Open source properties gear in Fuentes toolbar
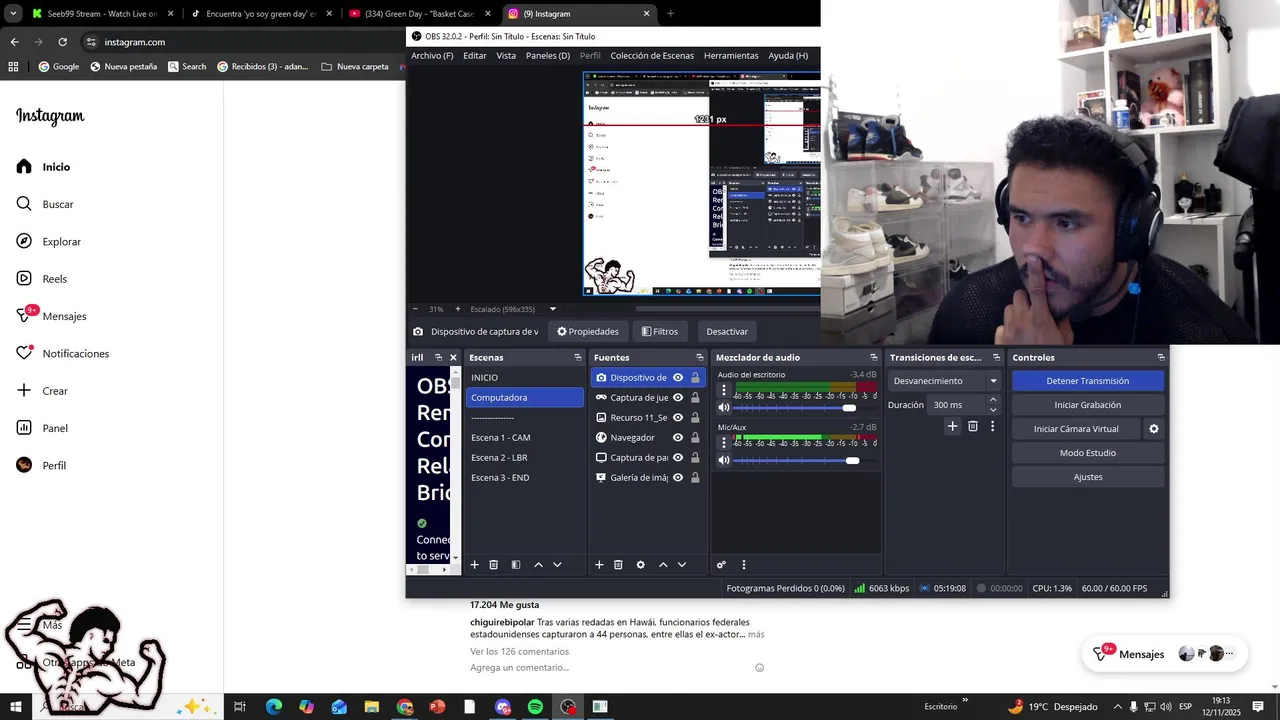1280x720 pixels. 641,565
